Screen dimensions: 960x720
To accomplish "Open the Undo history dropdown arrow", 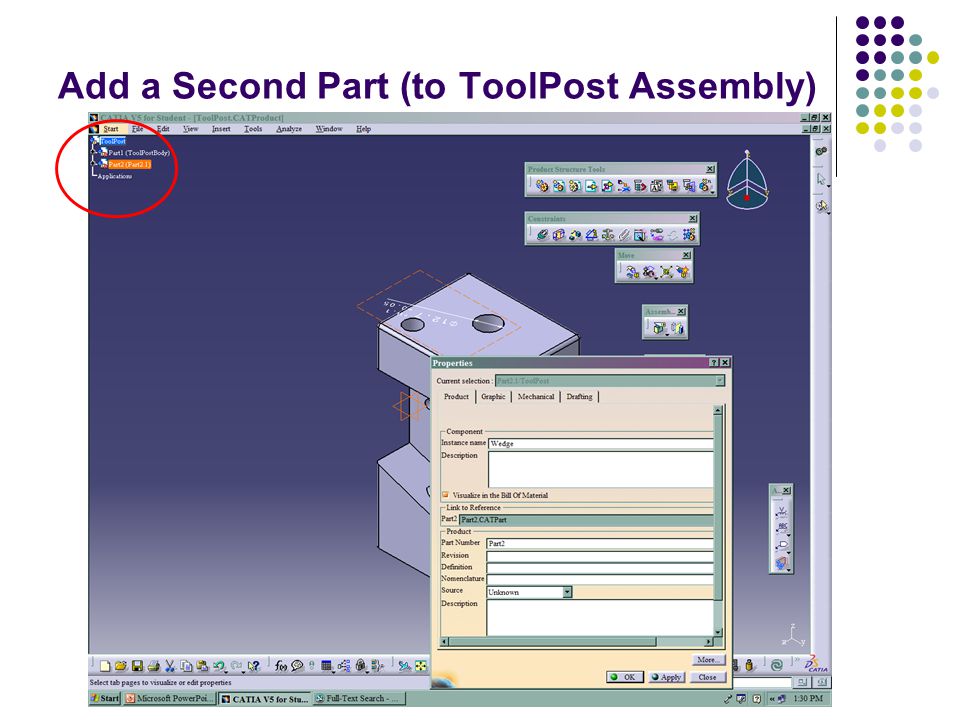I will point(227,670).
